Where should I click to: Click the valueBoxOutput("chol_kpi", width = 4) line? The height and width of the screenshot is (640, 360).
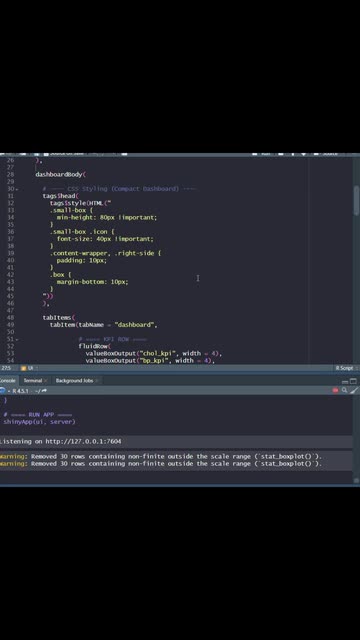(x=154, y=353)
